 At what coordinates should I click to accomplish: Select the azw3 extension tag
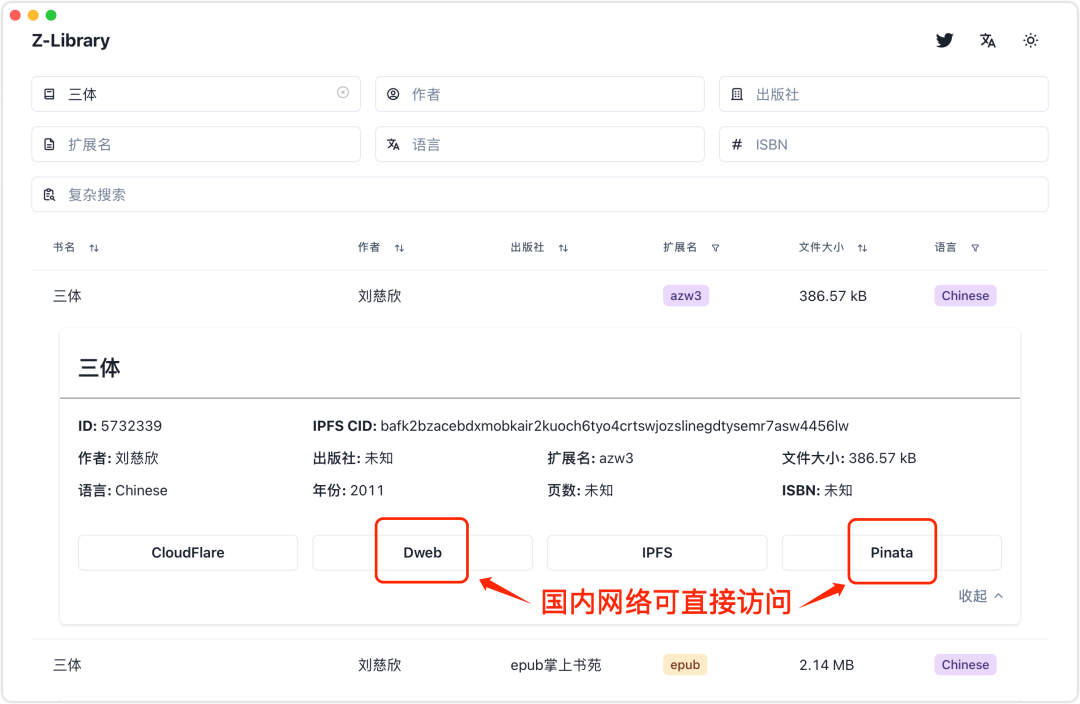pyautogui.click(x=686, y=296)
